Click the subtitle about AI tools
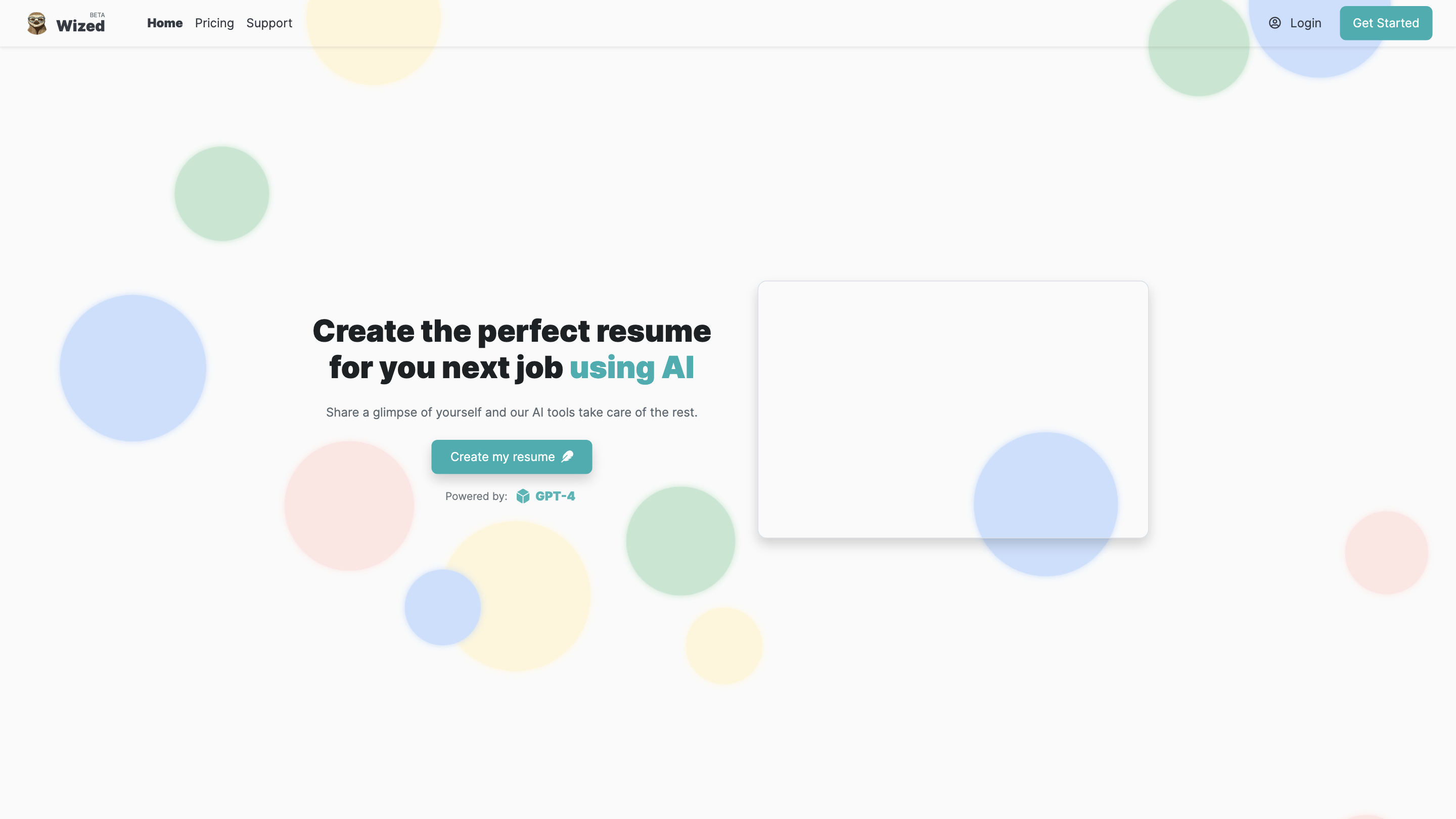This screenshot has height=819, width=1456. click(512, 412)
